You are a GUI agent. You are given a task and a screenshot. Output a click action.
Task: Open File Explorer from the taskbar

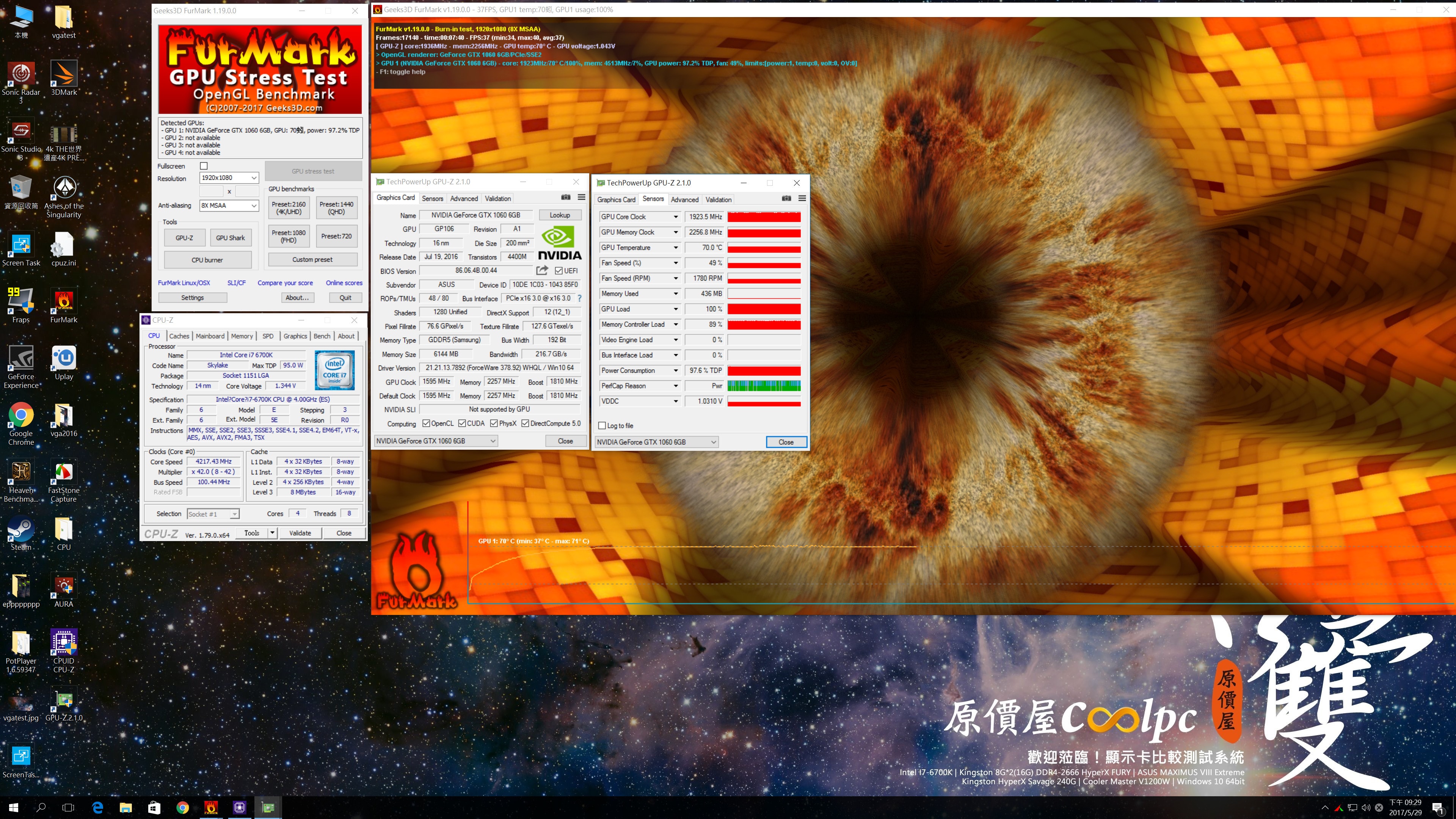point(126,807)
